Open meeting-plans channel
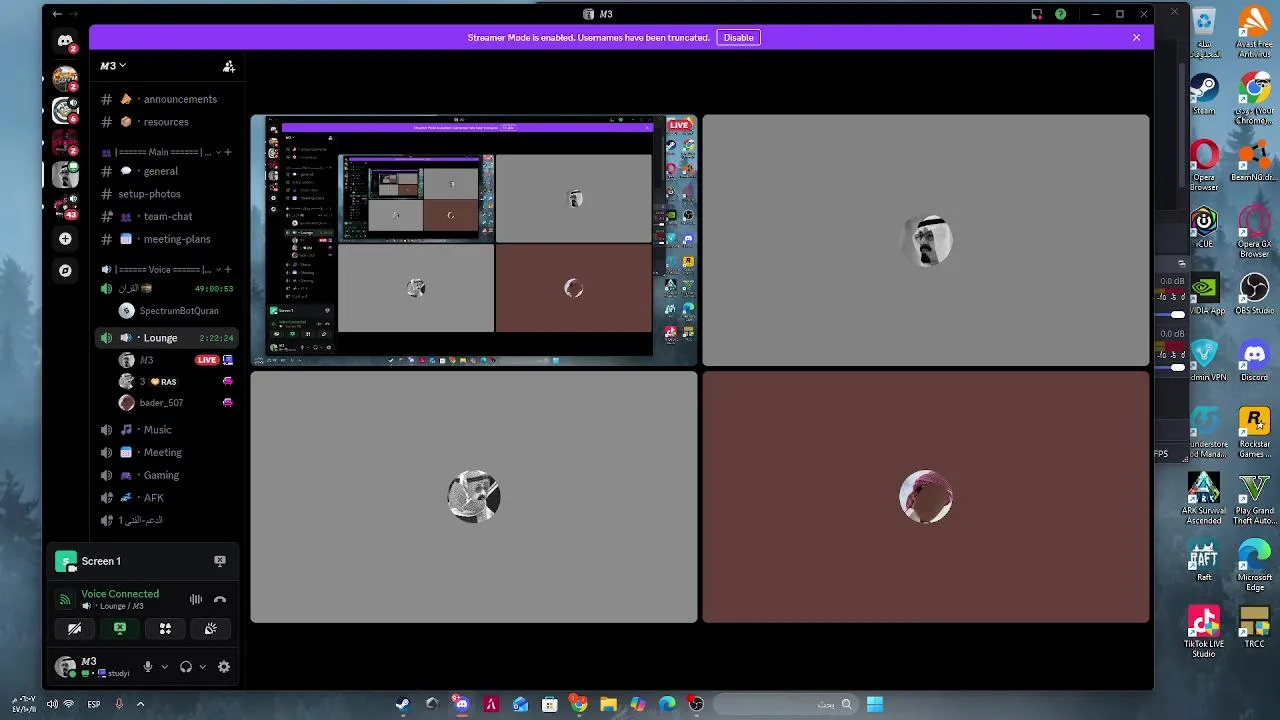This screenshot has width=1280, height=720. [167, 239]
